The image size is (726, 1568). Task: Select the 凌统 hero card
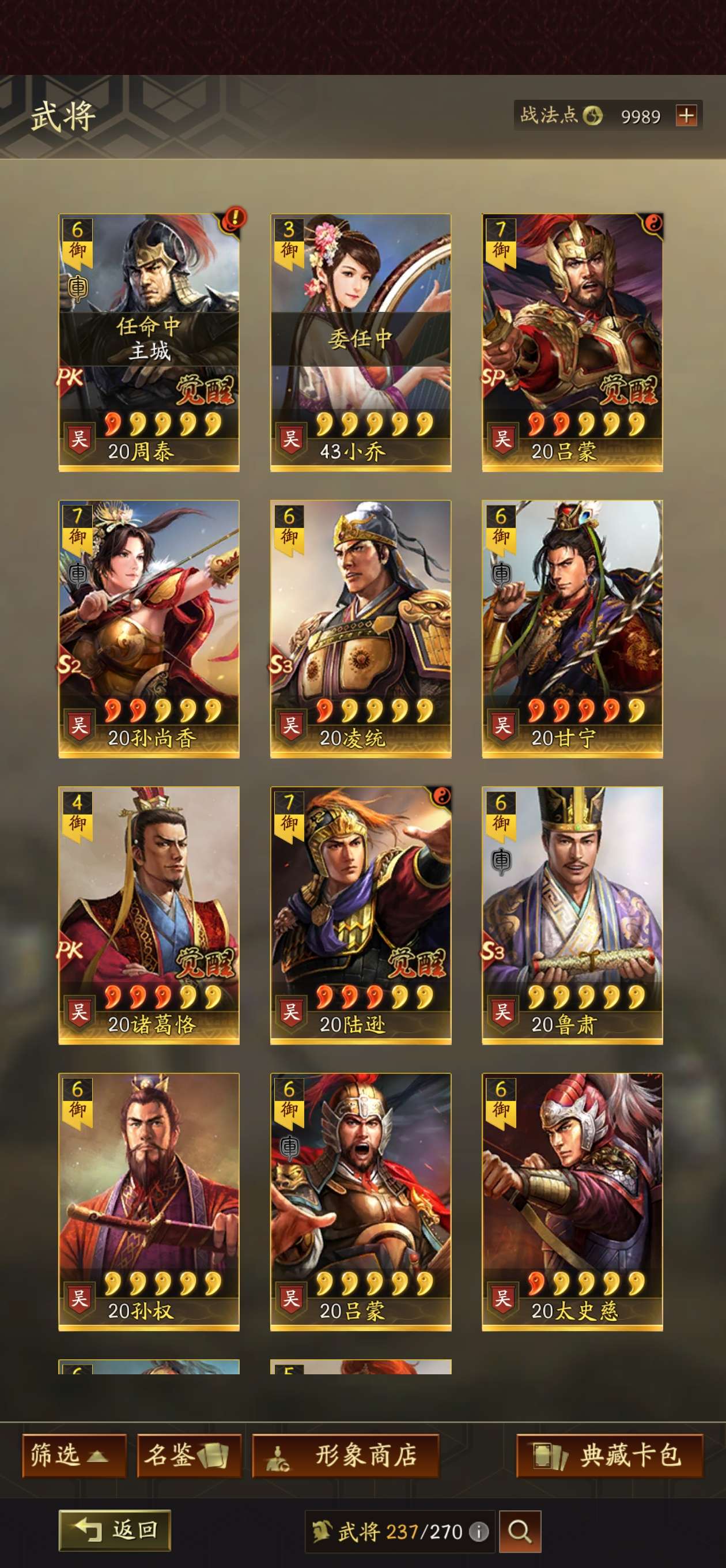pos(361,629)
